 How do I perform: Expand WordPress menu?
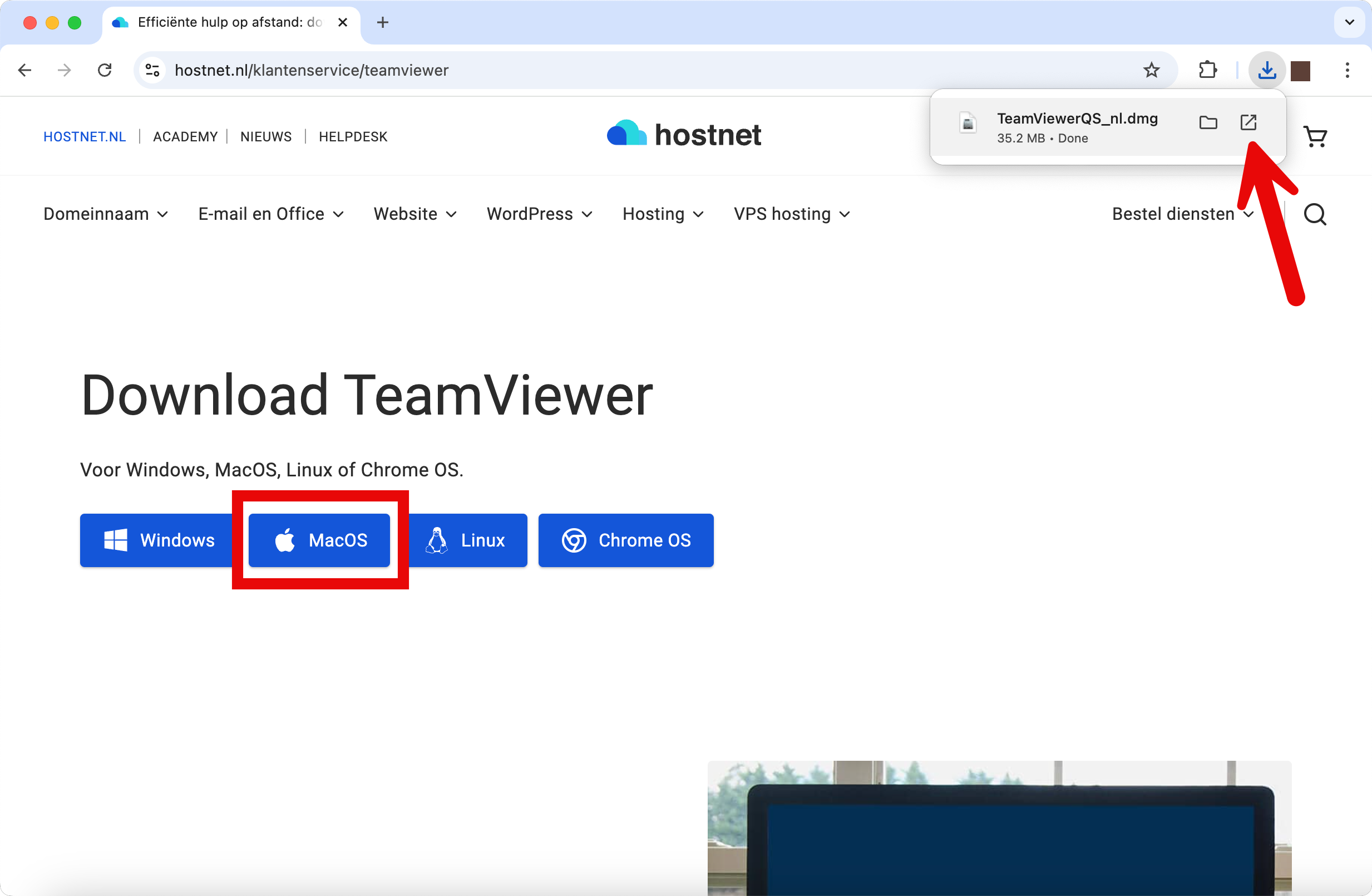(540, 214)
